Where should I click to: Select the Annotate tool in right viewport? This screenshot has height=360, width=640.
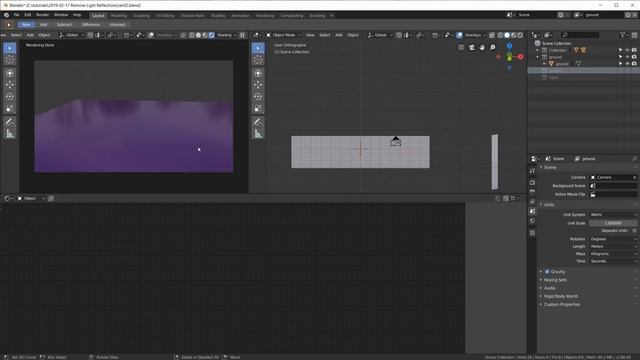(258, 122)
